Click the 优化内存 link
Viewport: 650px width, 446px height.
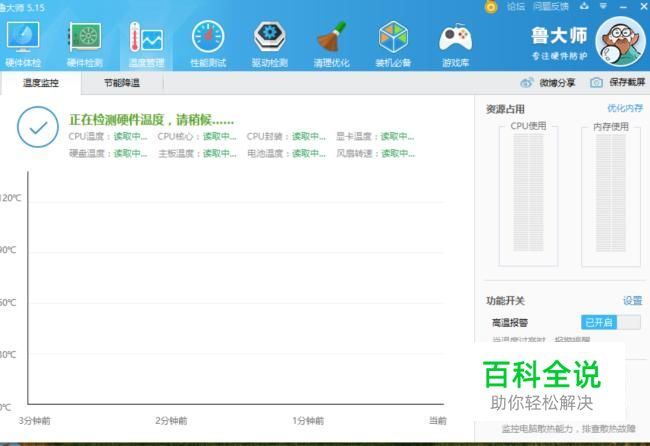[x=625, y=109]
